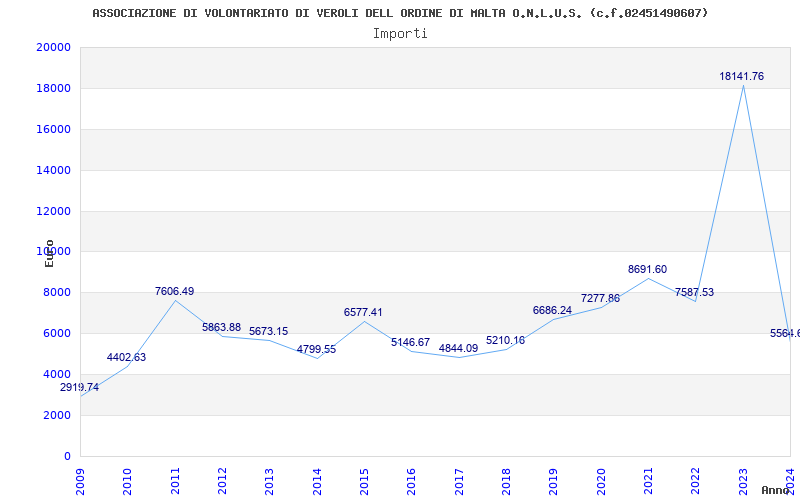Click the x-axis year 2017

coord(459,481)
